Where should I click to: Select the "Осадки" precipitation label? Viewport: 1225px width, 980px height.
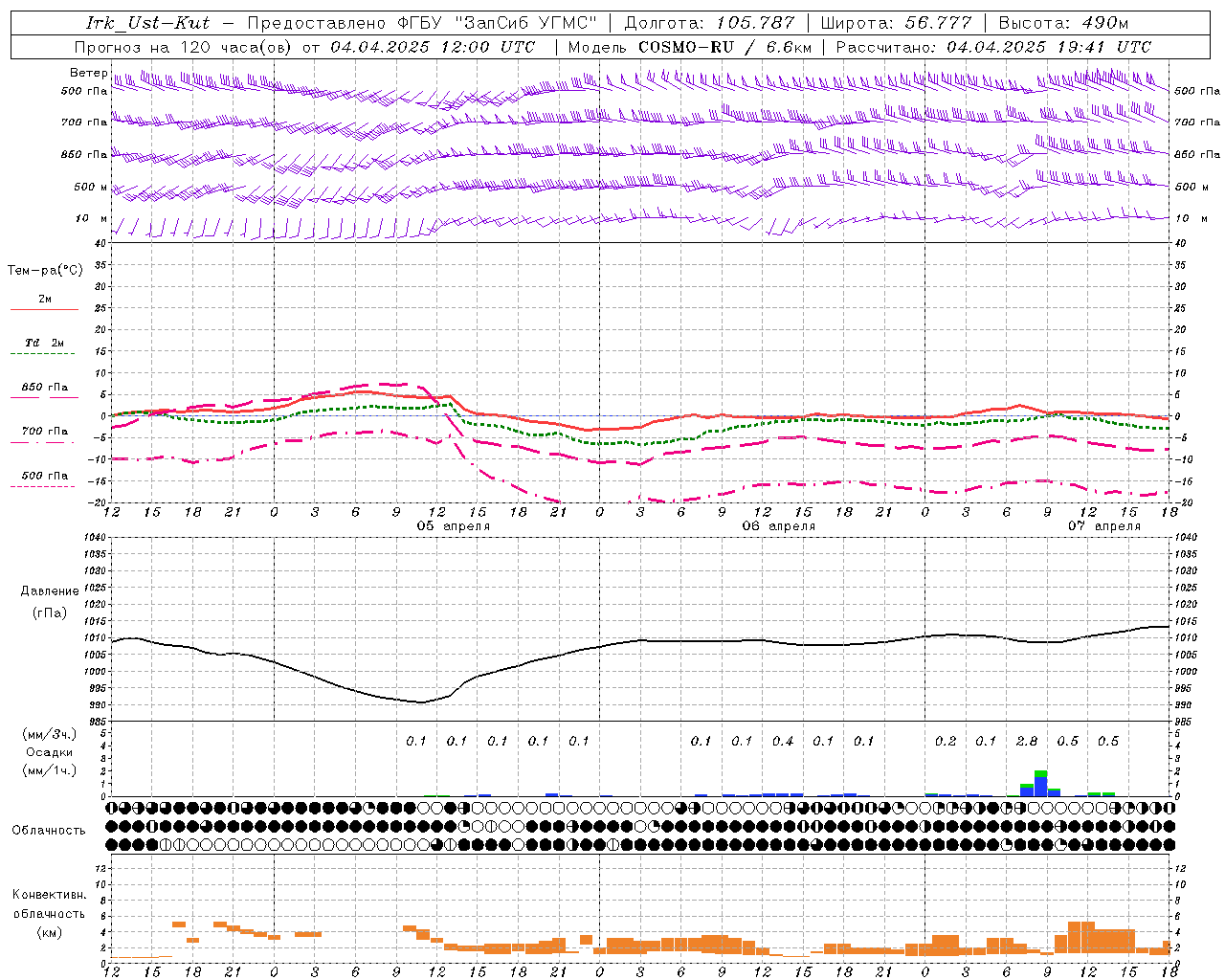50,752
